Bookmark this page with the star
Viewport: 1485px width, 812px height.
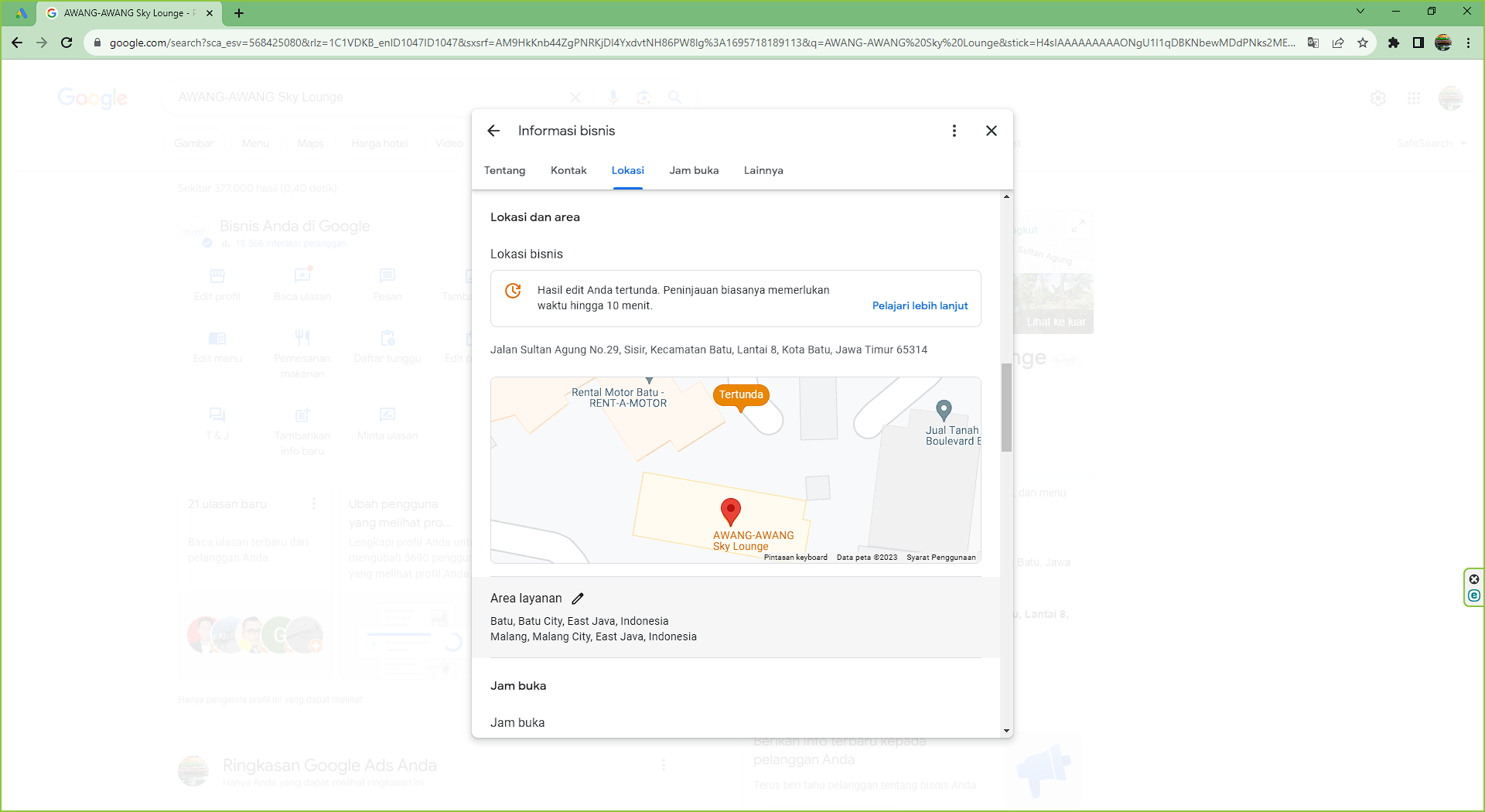coord(1363,43)
